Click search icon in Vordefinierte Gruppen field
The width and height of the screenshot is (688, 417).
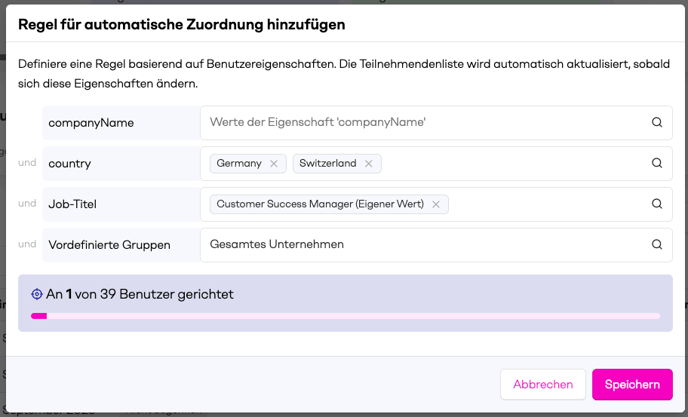657,244
